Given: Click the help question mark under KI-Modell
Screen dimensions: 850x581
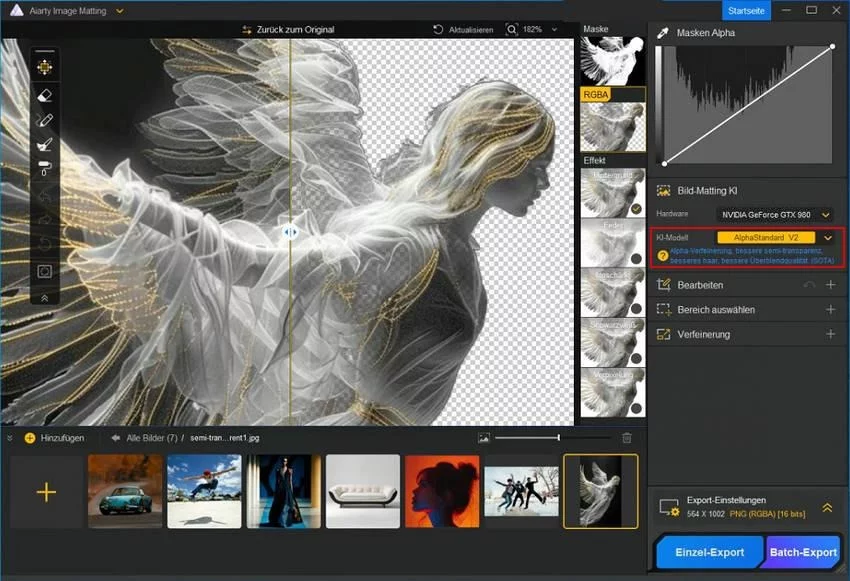Looking at the screenshot, I should [662, 256].
